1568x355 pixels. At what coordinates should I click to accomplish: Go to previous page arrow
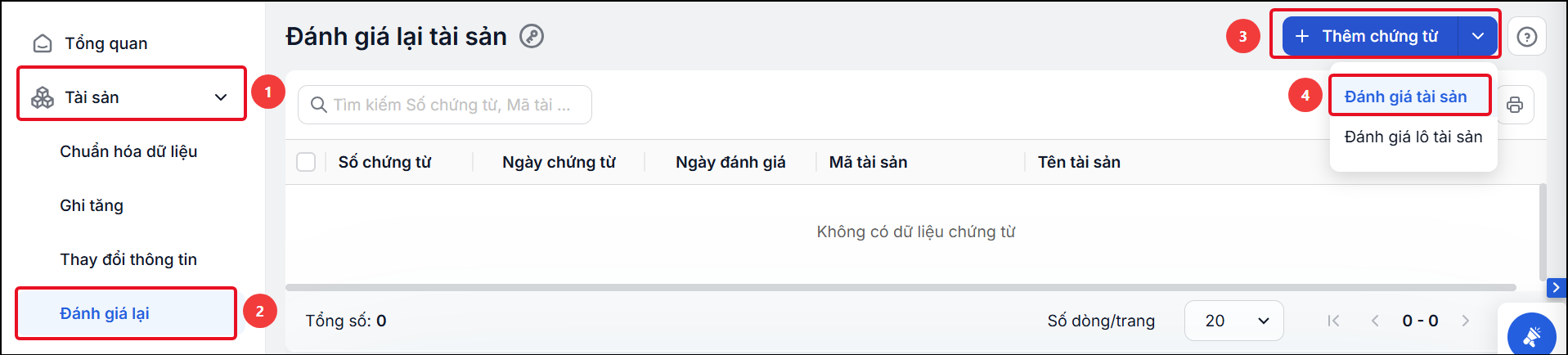tap(1375, 321)
